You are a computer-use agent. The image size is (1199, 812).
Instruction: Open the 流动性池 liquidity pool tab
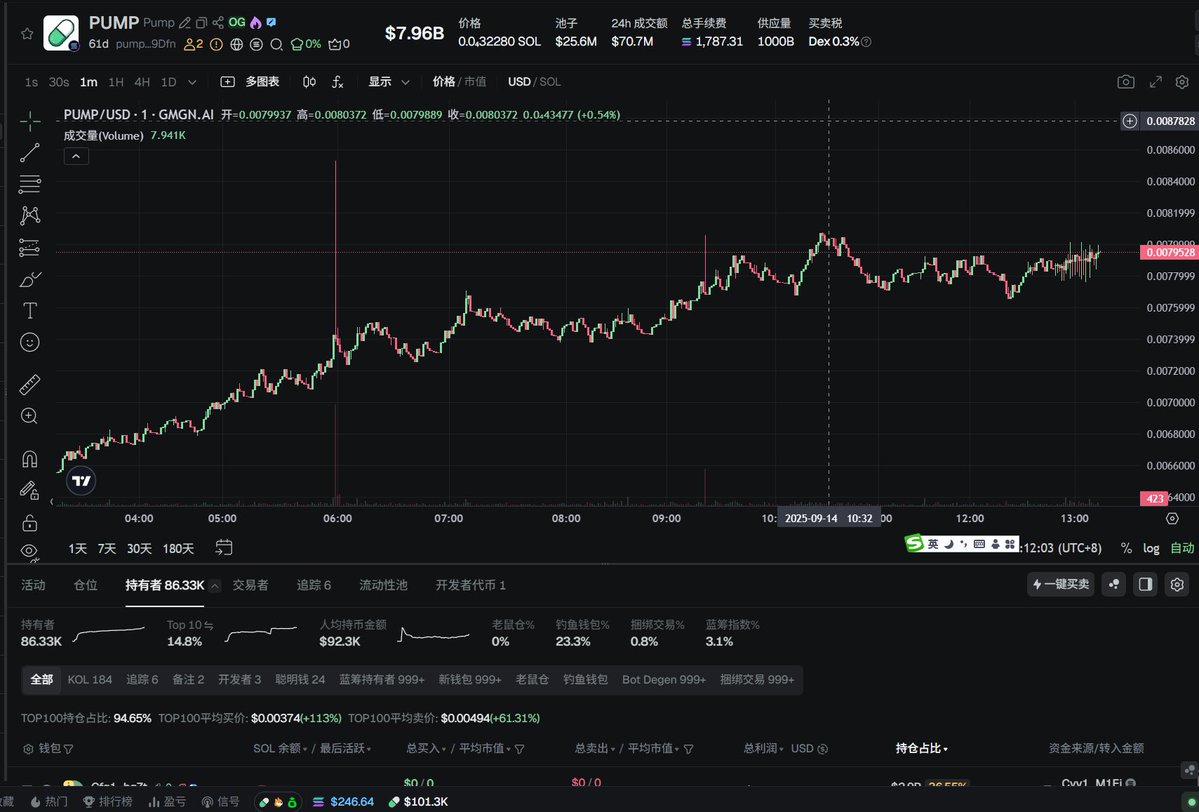[x=383, y=585]
